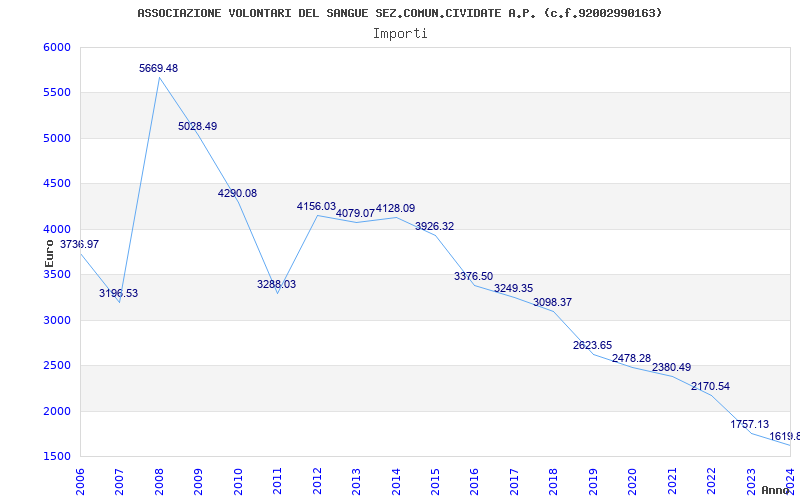Image resolution: width=800 pixels, height=500 pixels.
Task: Click the 'Euro' y-axis title
Action: (x=49, y=253)
